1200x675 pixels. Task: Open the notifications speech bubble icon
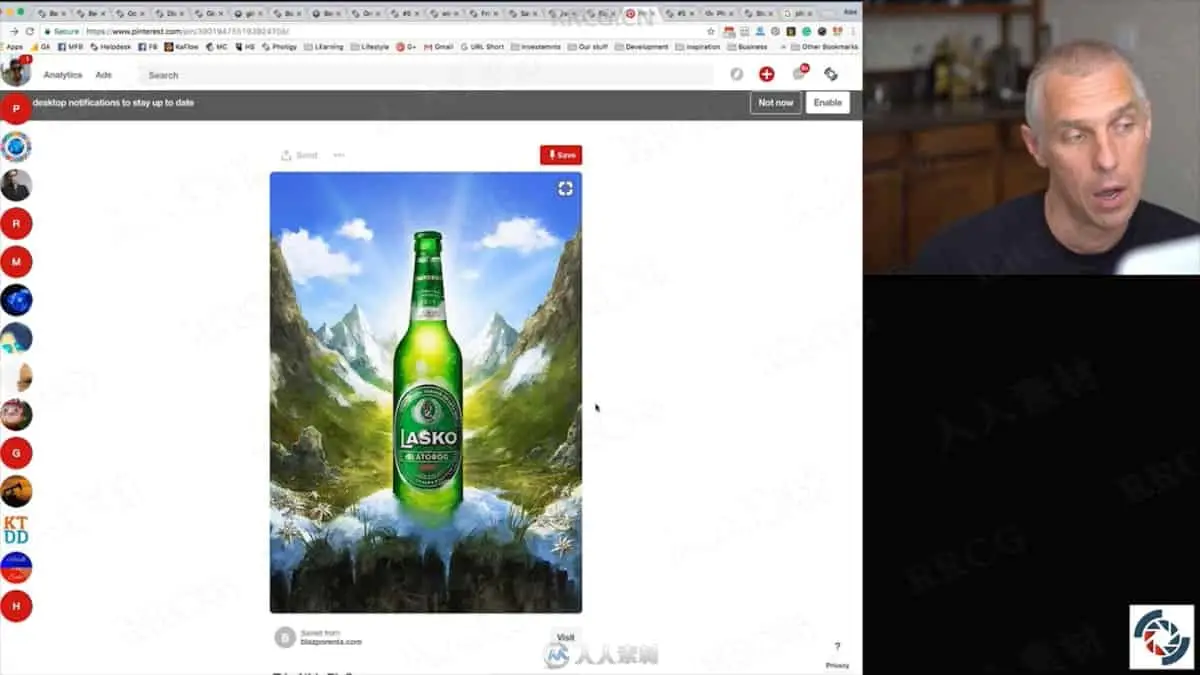(x=799, y=73)
